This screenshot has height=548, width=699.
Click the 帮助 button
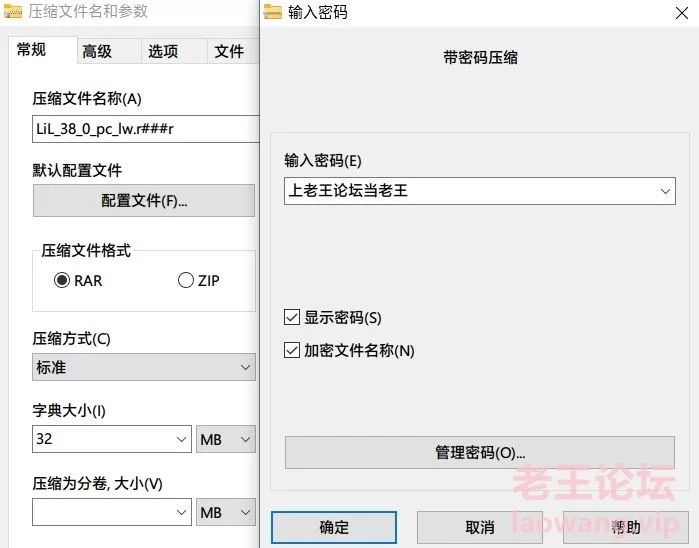(625, 527)
